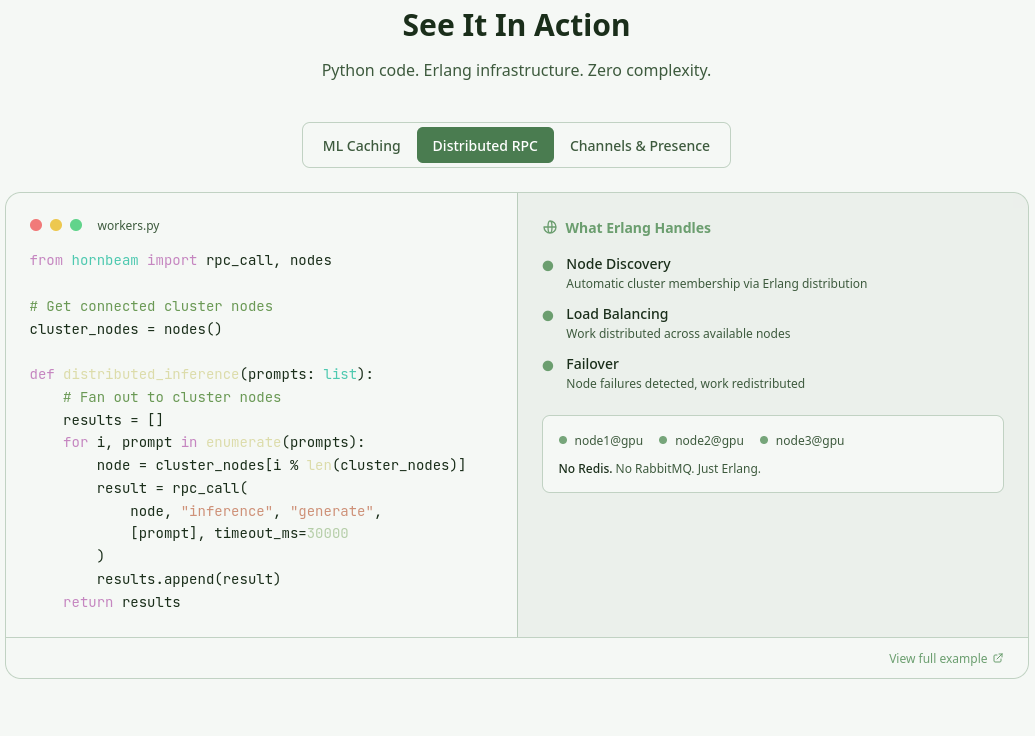Click the Node Discovery bullet dot

click(548, 265)
